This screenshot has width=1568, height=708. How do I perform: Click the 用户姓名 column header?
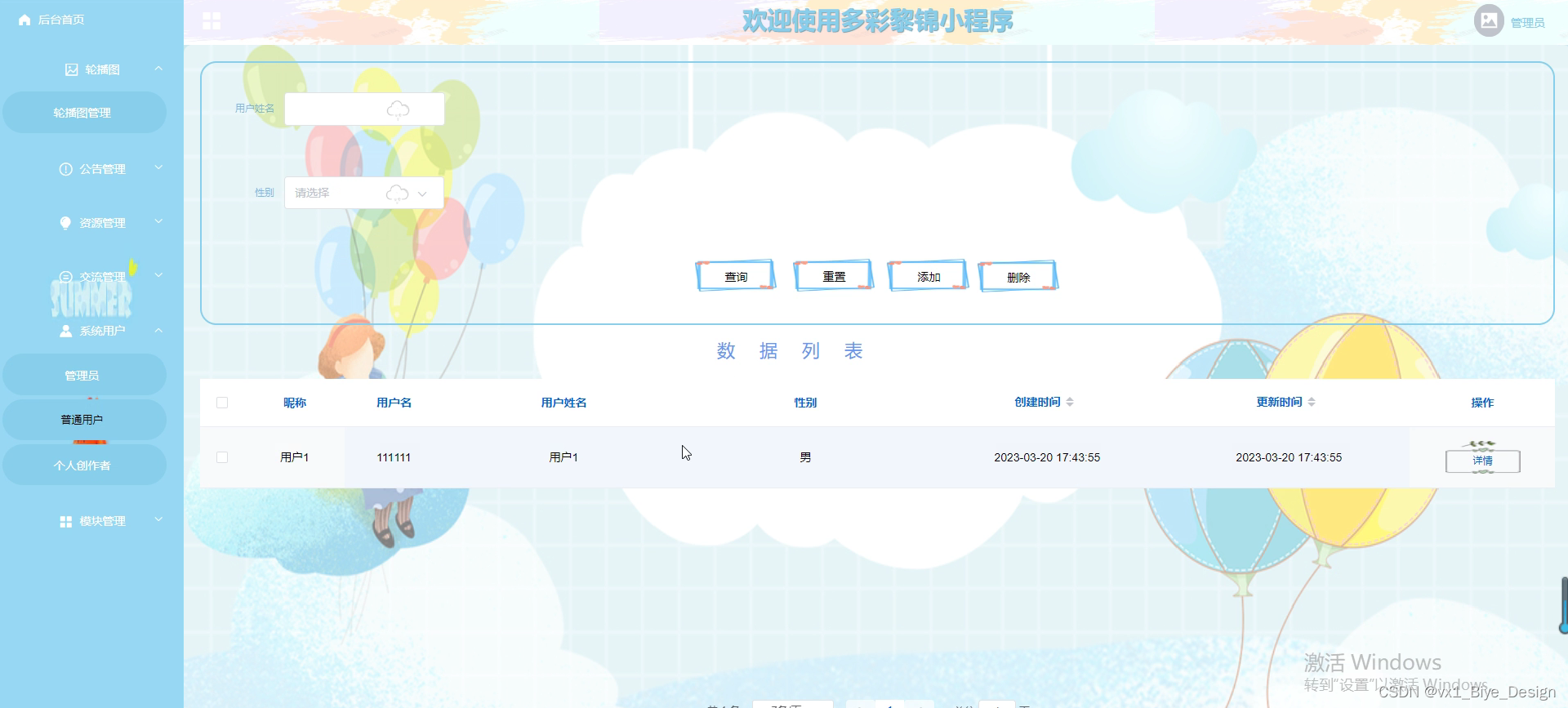563,403
